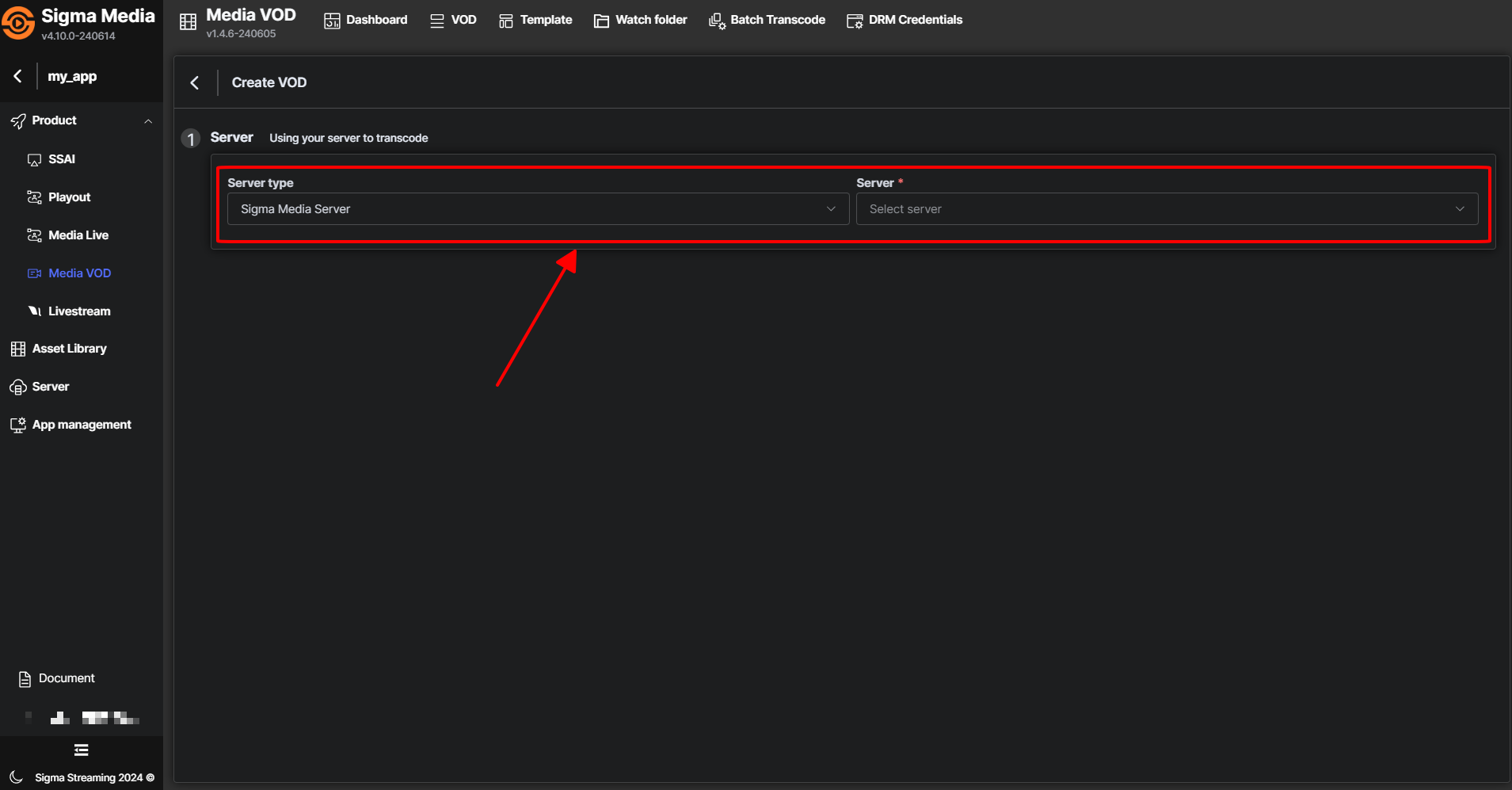Click the Media VOD grid icon
1512x790 pixels.
(x=188, y=22)
